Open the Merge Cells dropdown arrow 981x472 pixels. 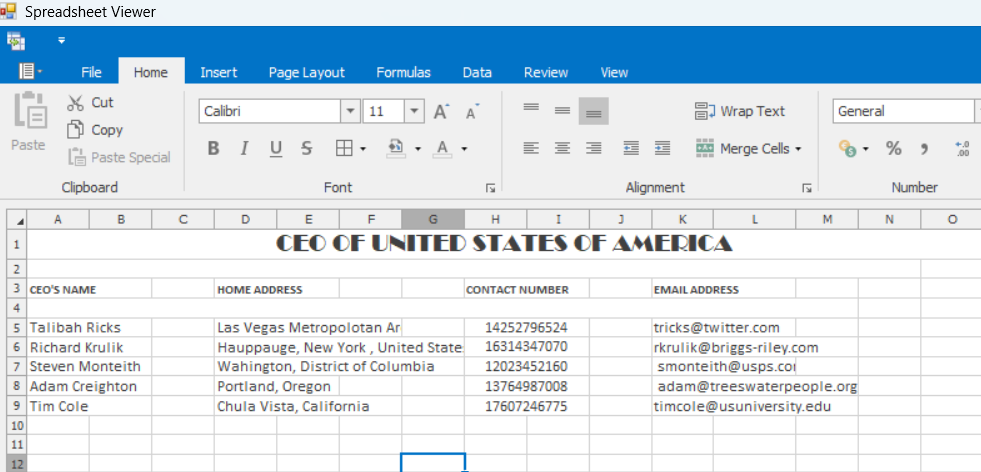798,149
